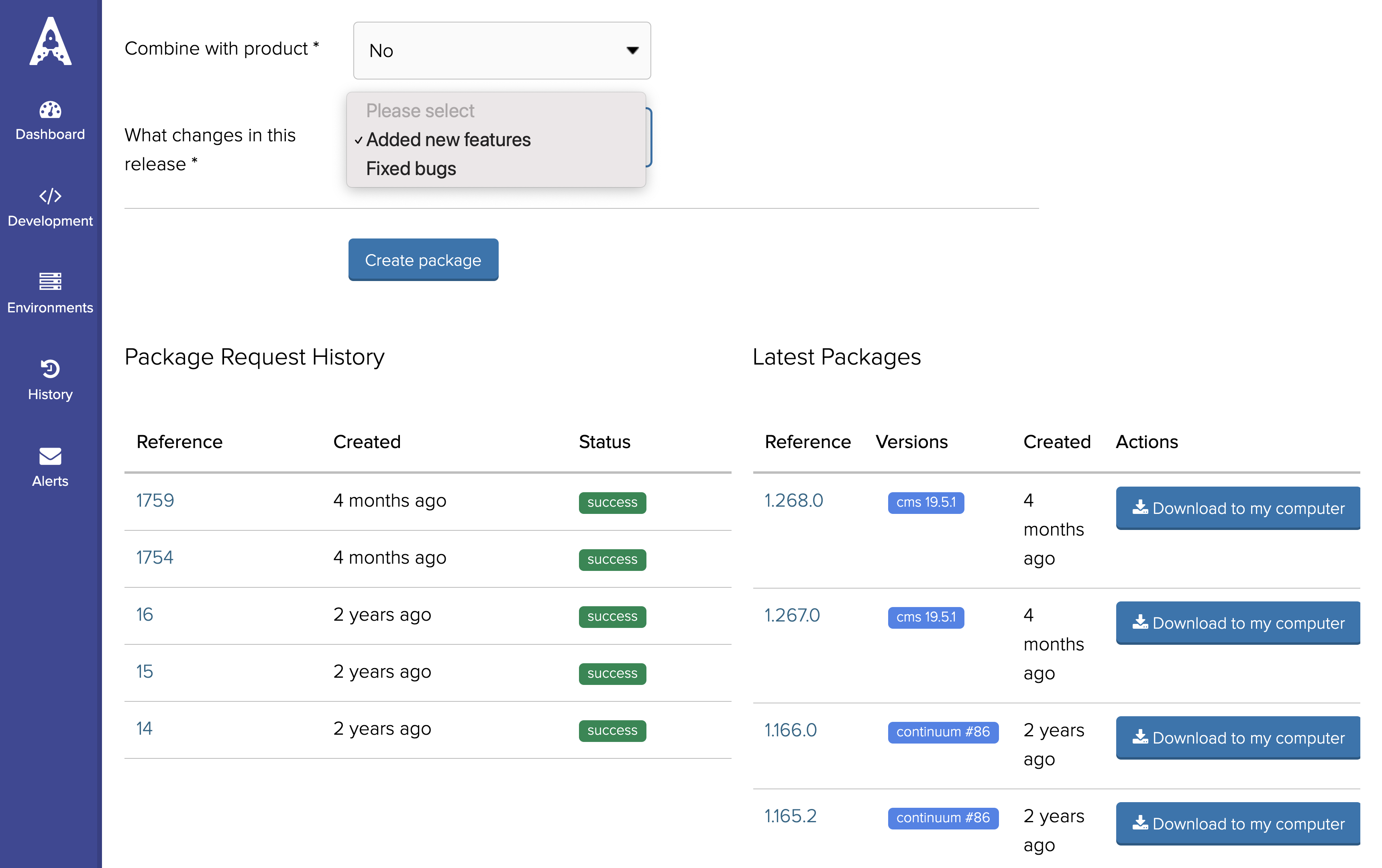The image size is (1382, 868).
Task: Select the 'Fixed bugs' option
Action: click(411, 169)
